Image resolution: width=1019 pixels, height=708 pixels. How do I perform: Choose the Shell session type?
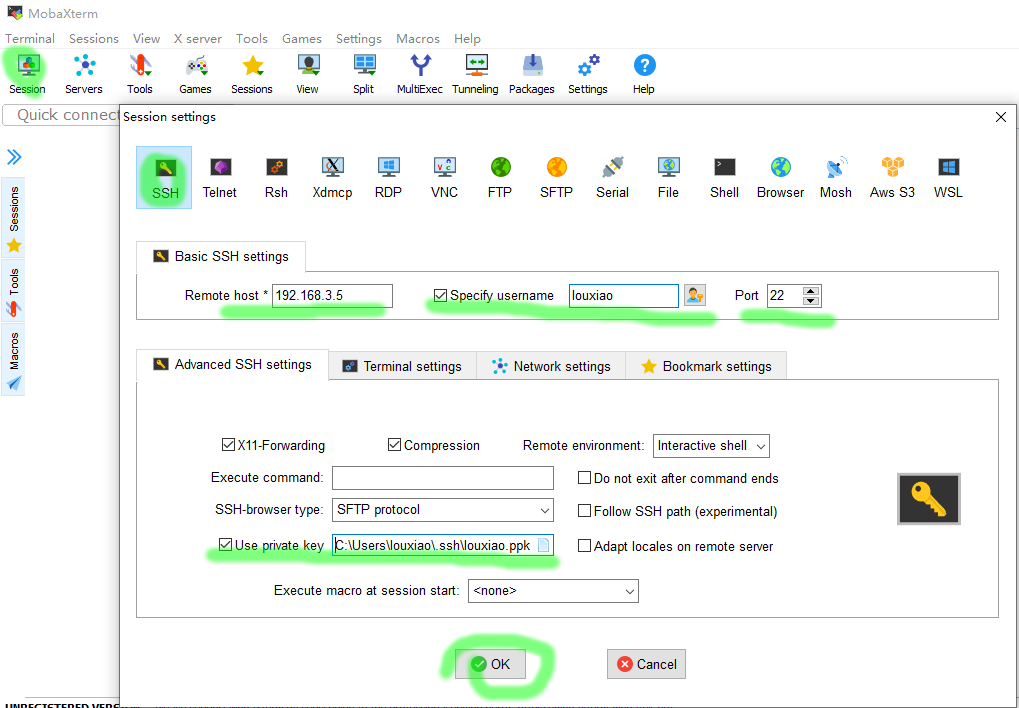click(725, 177)
